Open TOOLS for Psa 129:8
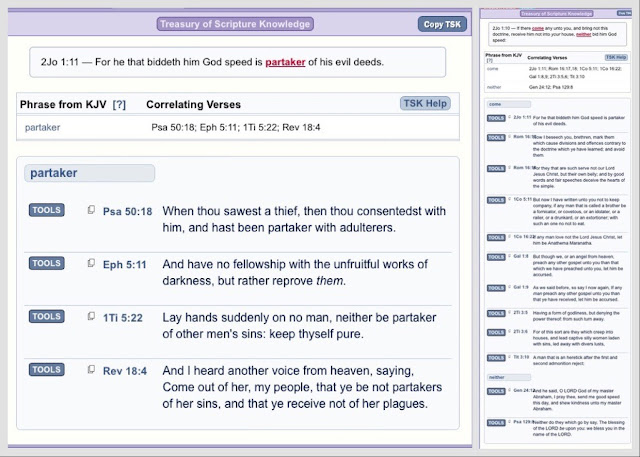Image resolution: width=640 pixels, height=457 pixels. (x=496, y=423)
